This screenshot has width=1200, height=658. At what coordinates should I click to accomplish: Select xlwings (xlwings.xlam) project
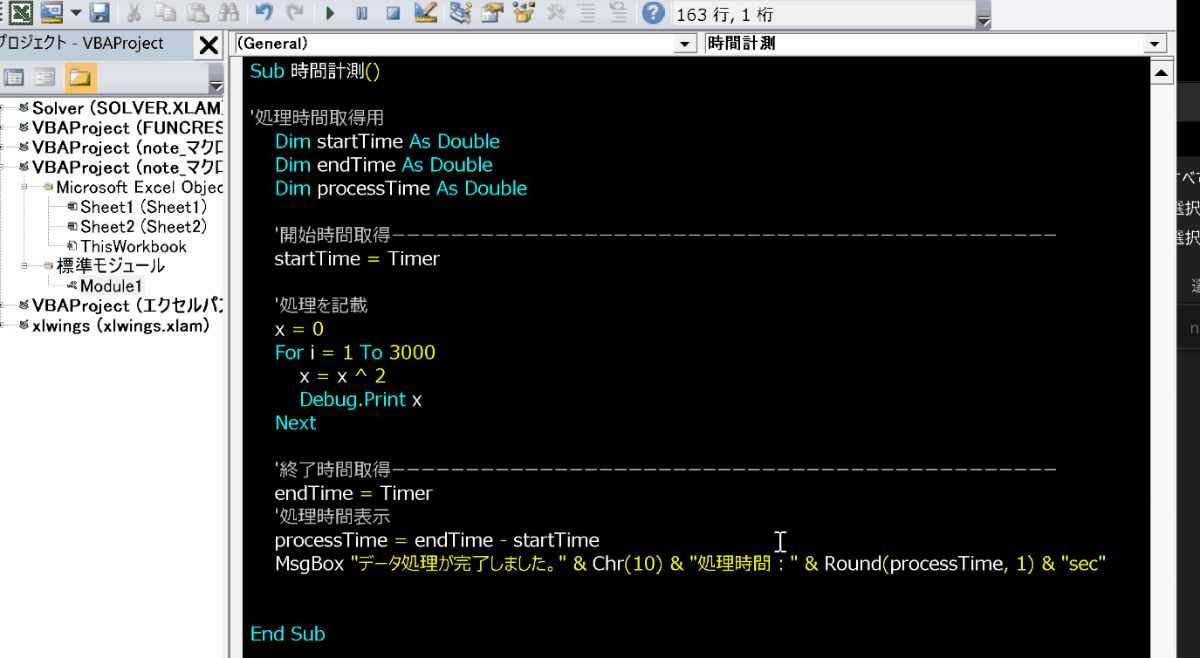tap(120, 325)
